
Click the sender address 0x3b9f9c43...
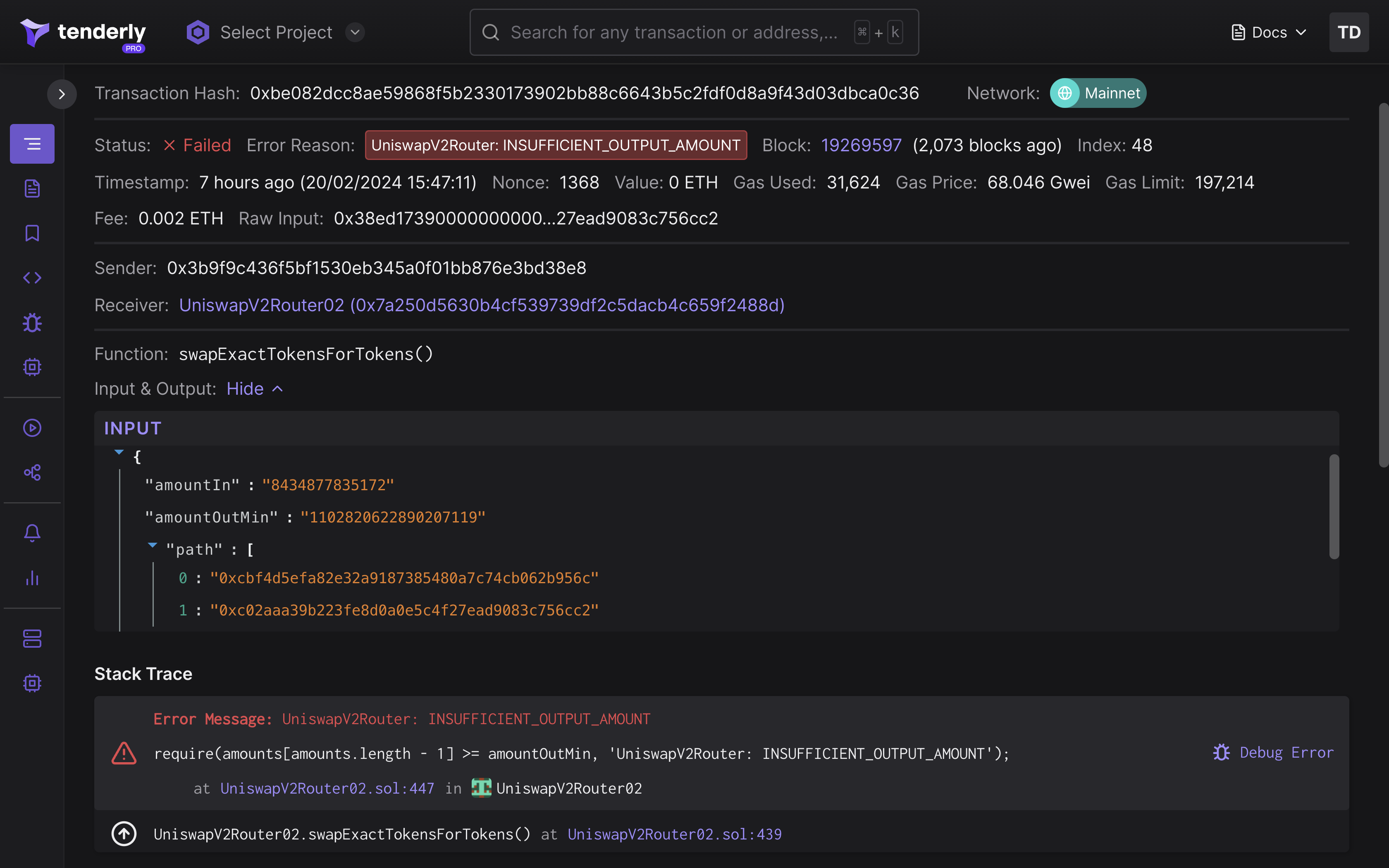point(377,268)
